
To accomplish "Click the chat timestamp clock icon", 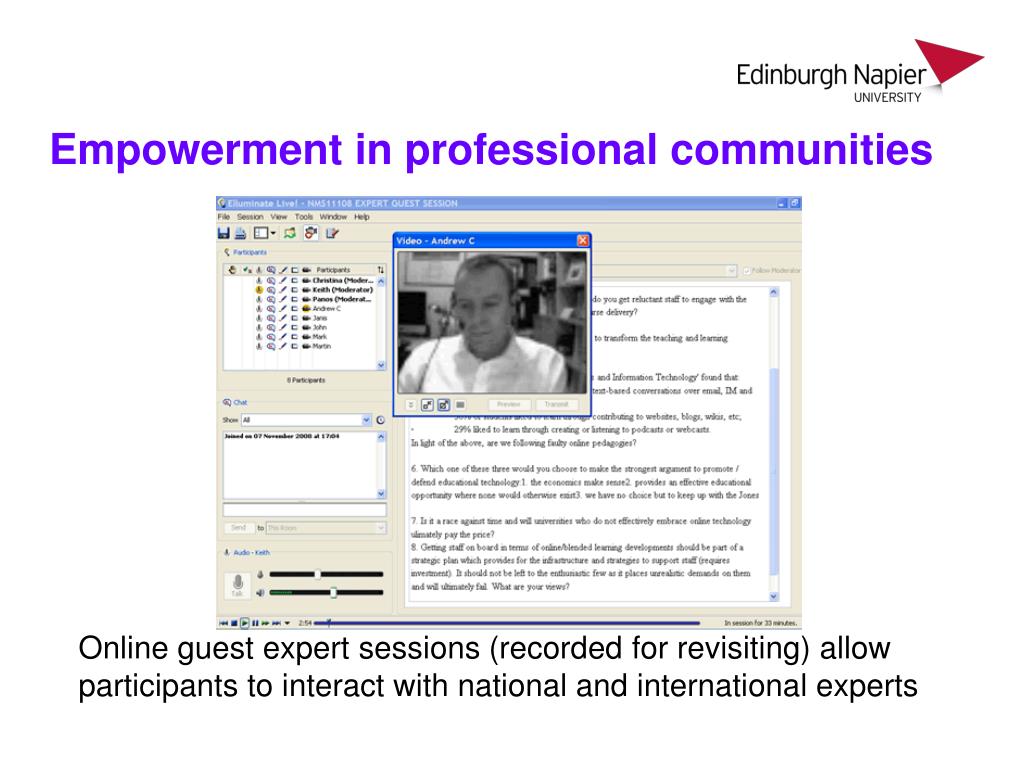I will tap(381, 420).
